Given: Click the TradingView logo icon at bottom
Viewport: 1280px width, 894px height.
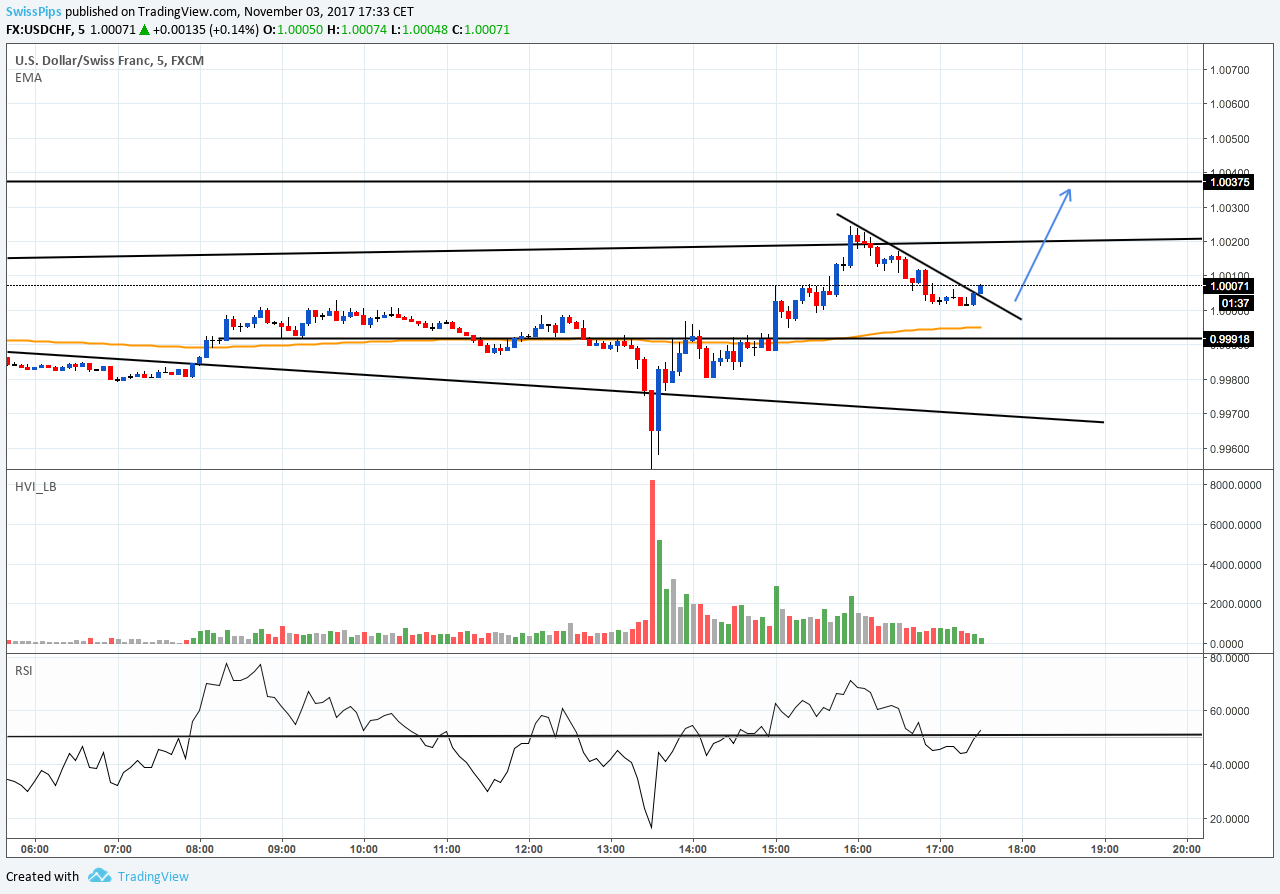Looking at the screenshot, I should point(98,876).
